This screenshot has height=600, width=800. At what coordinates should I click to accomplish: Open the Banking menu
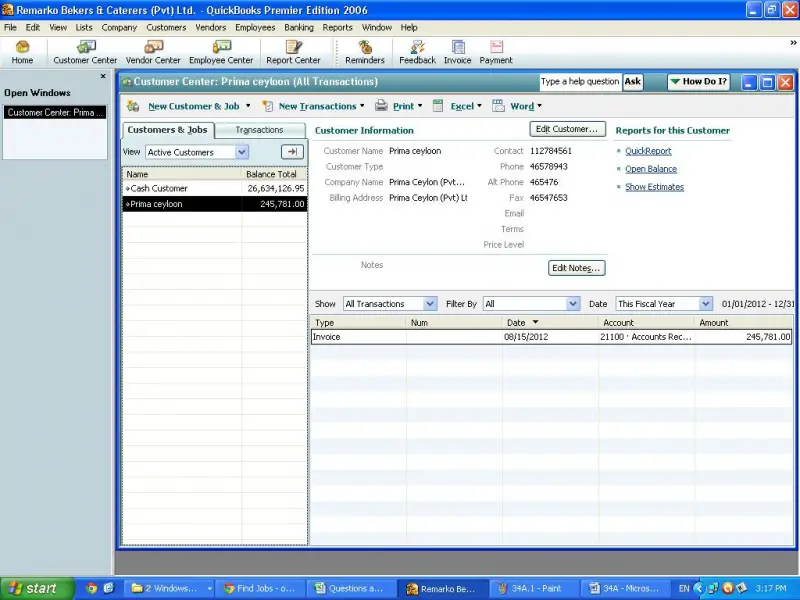pyautogui.click(x=299, y=28)
